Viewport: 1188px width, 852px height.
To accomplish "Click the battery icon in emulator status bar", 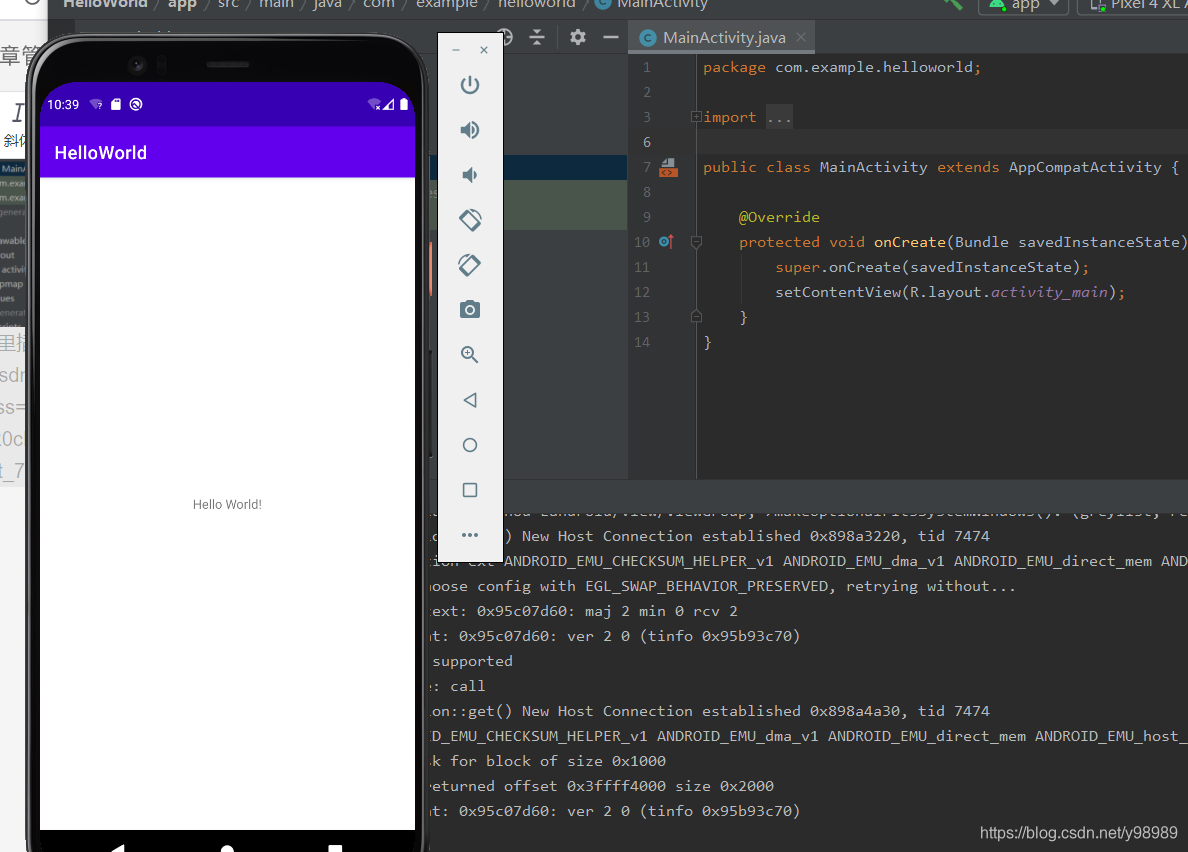I will (404, 105).
